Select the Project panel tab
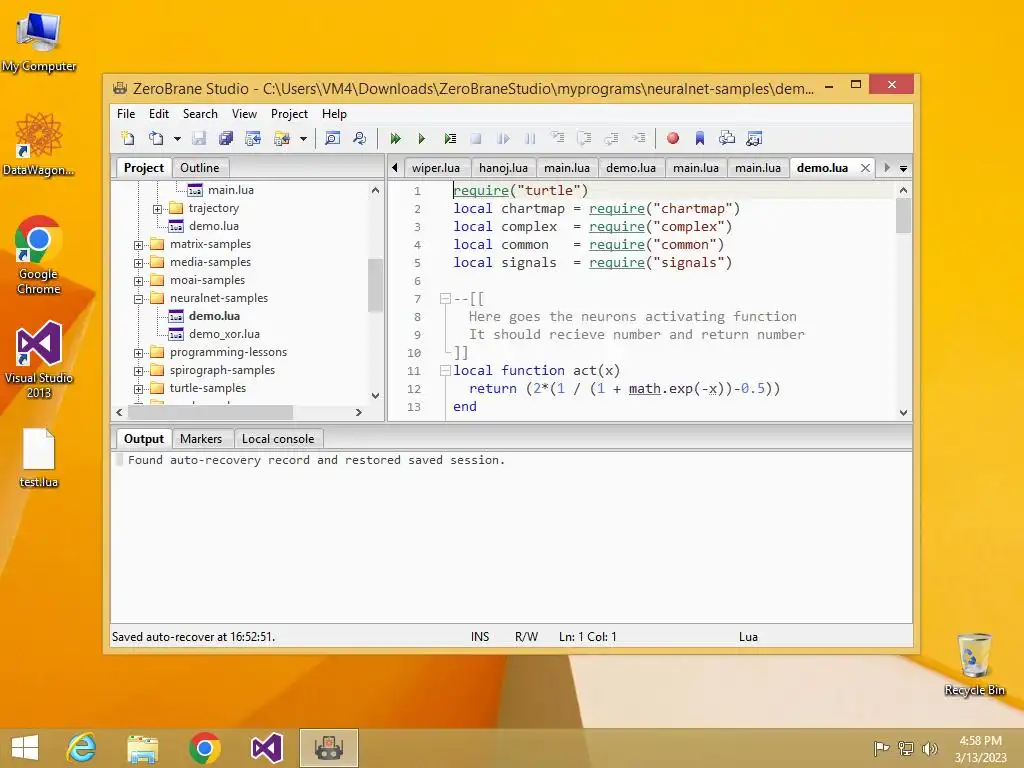 click(x=144, y=168)
